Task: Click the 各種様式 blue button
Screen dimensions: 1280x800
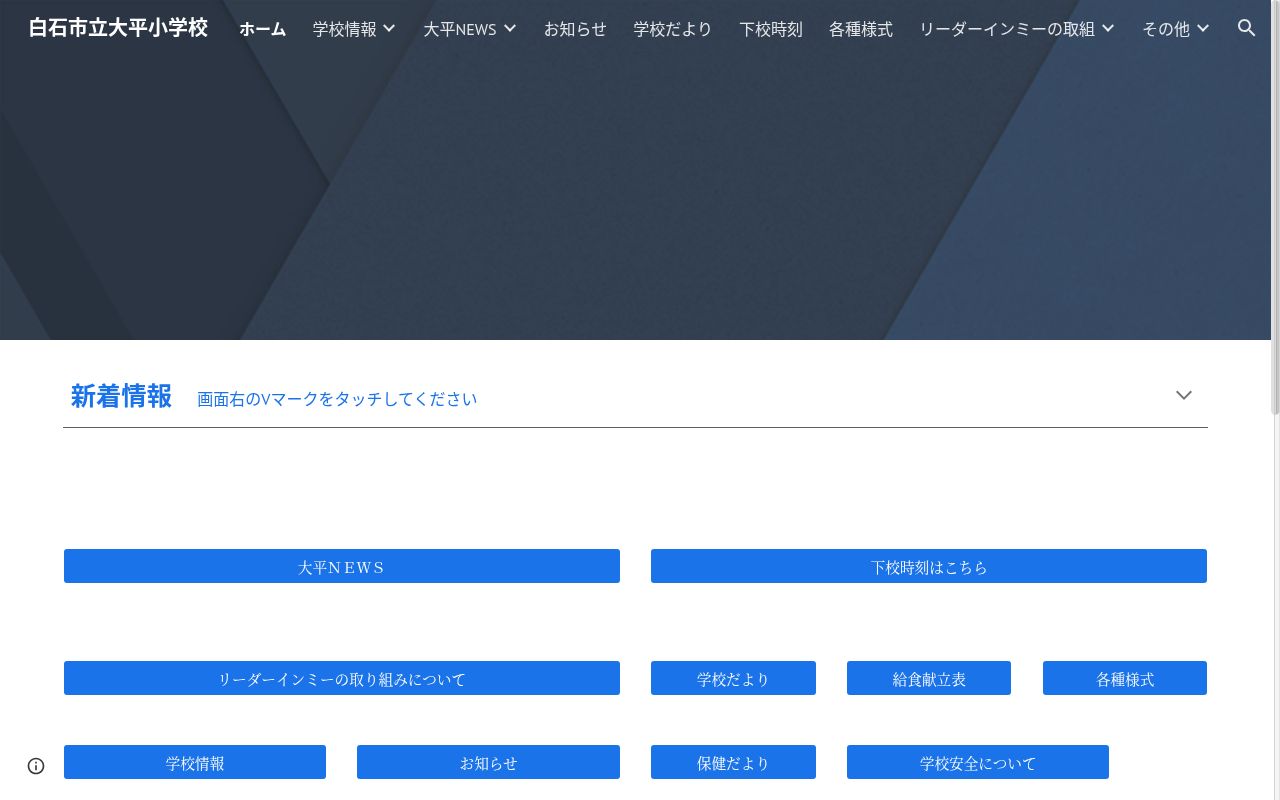Action: [1125, 678]
